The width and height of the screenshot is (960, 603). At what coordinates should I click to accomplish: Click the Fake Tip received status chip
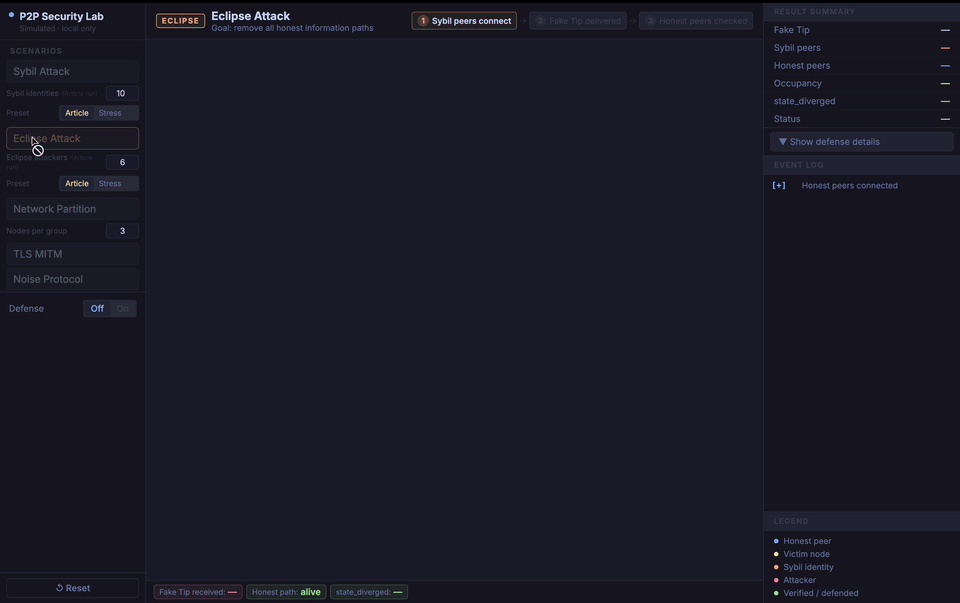tap(198, 592)
